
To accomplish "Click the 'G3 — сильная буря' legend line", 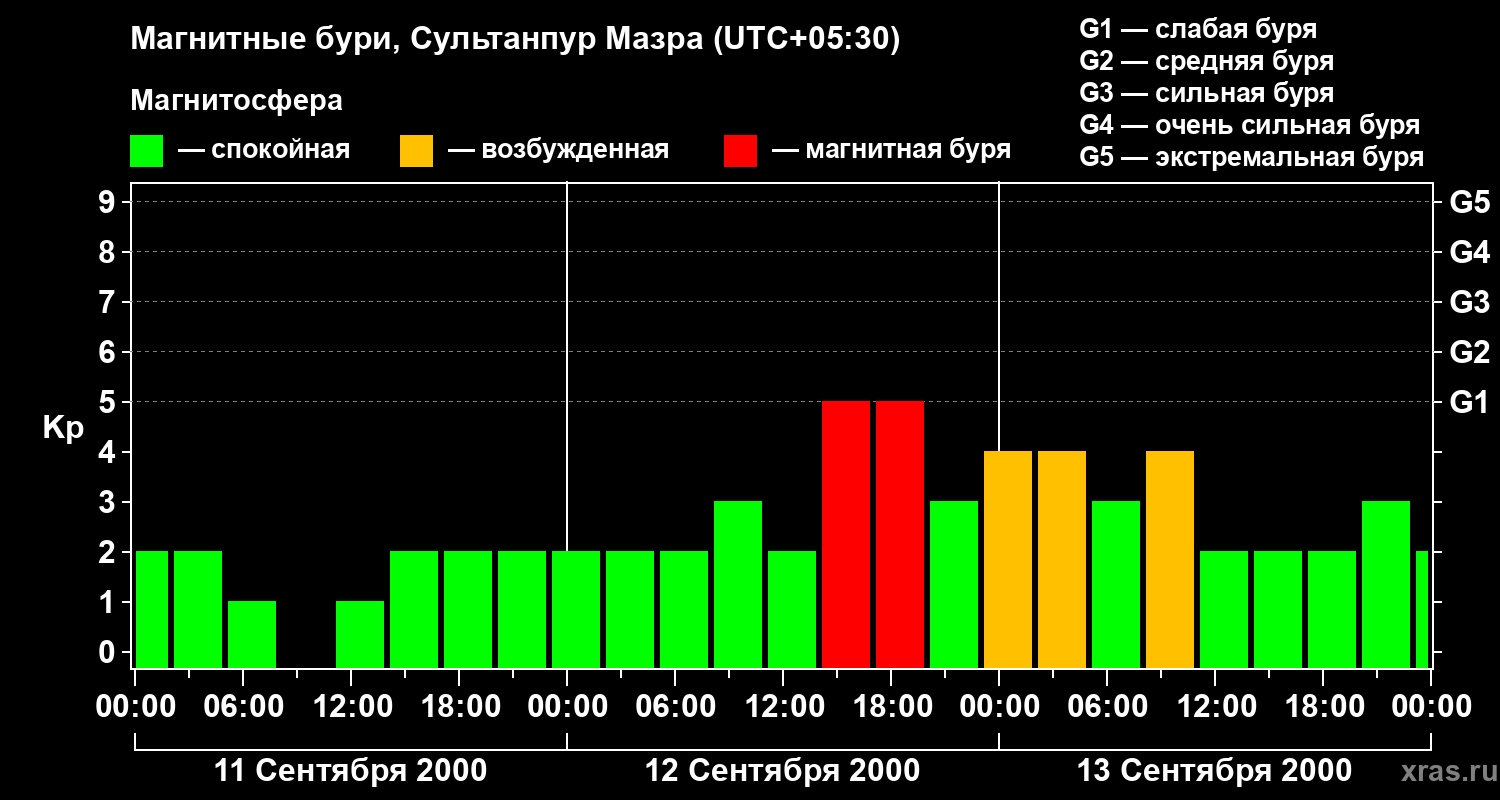I will click(1207, 93).
